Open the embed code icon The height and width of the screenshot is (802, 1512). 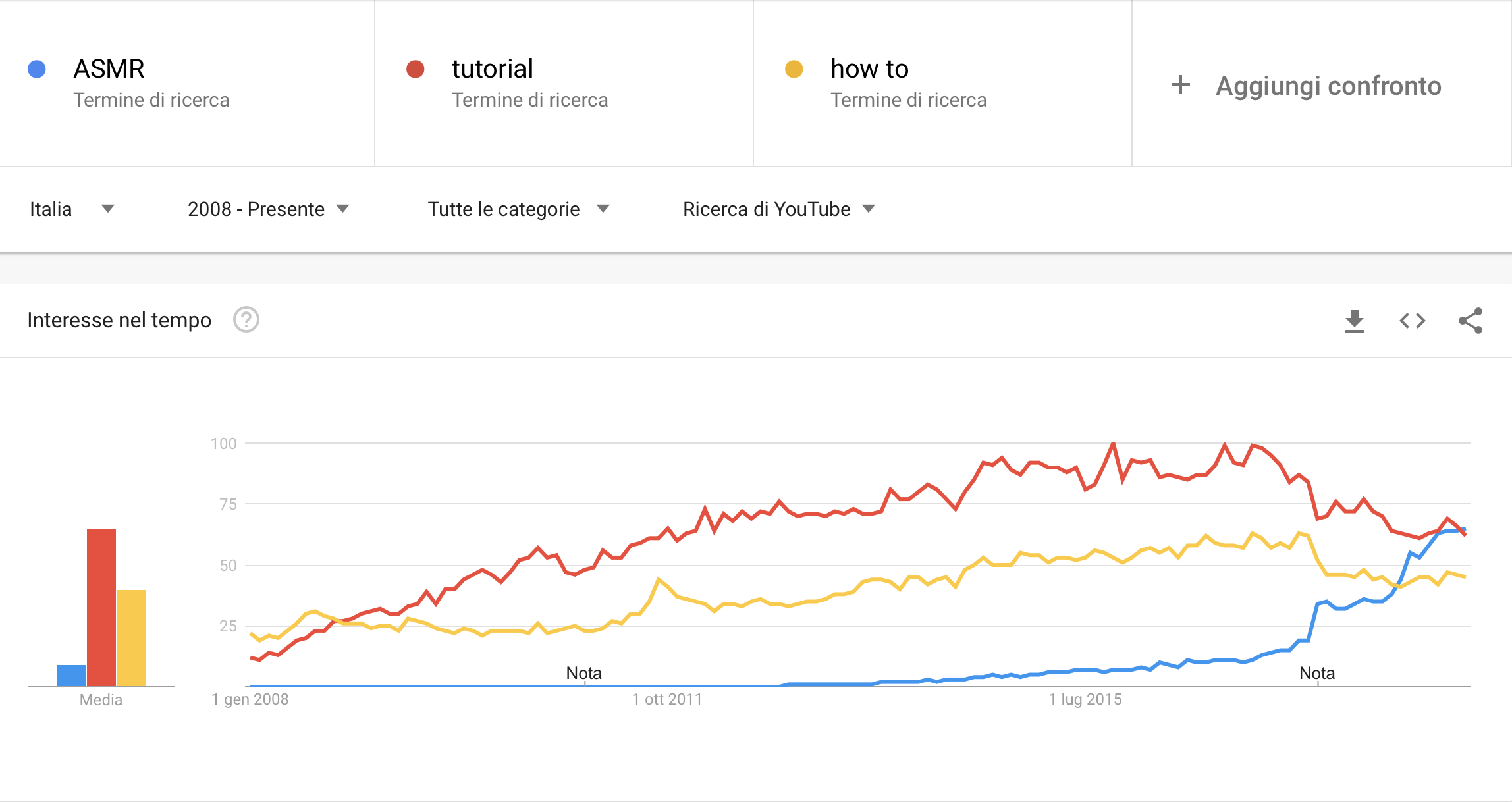click(x=1412, y=321)
